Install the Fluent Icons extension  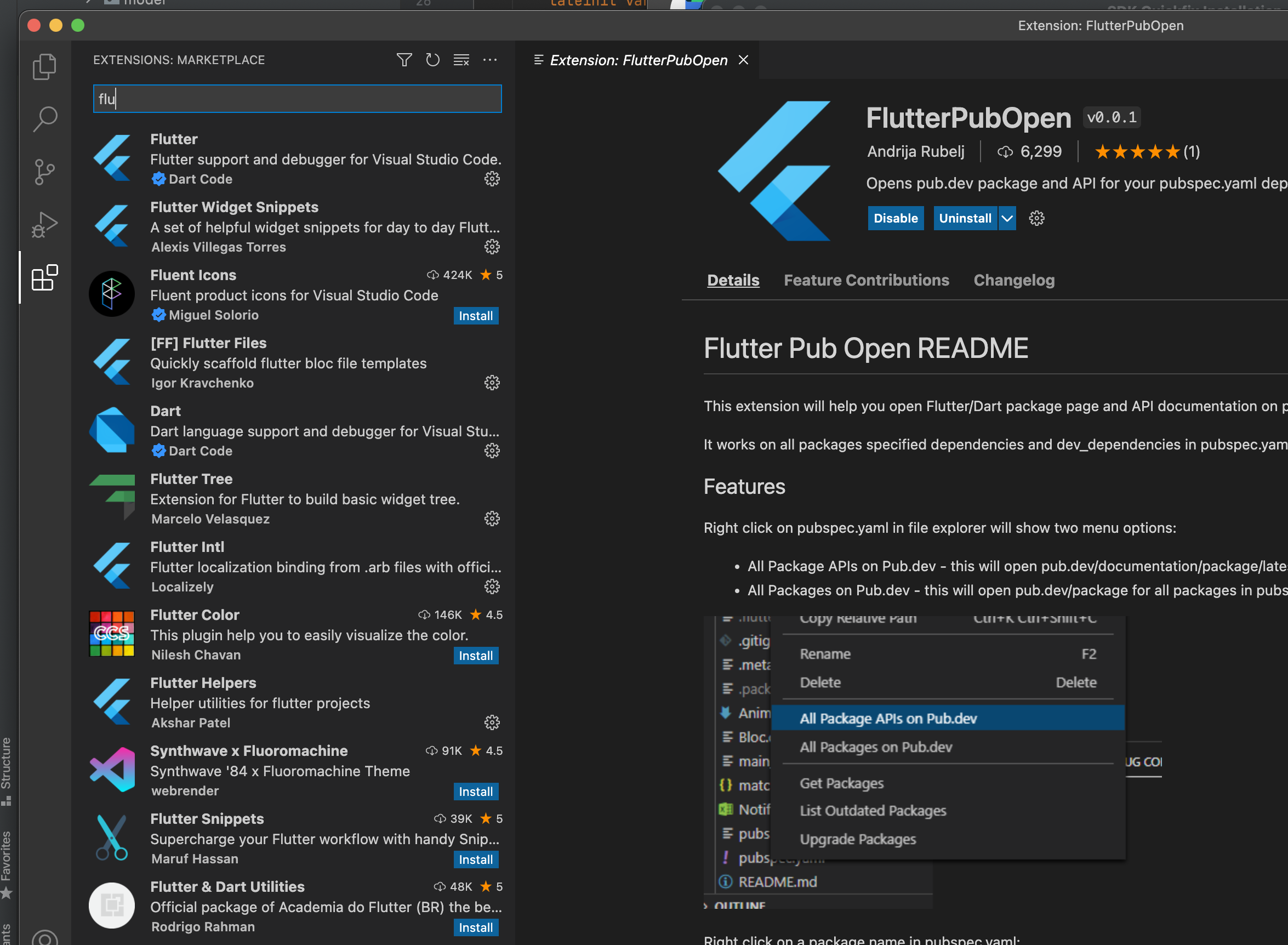[x=475, y=316]
